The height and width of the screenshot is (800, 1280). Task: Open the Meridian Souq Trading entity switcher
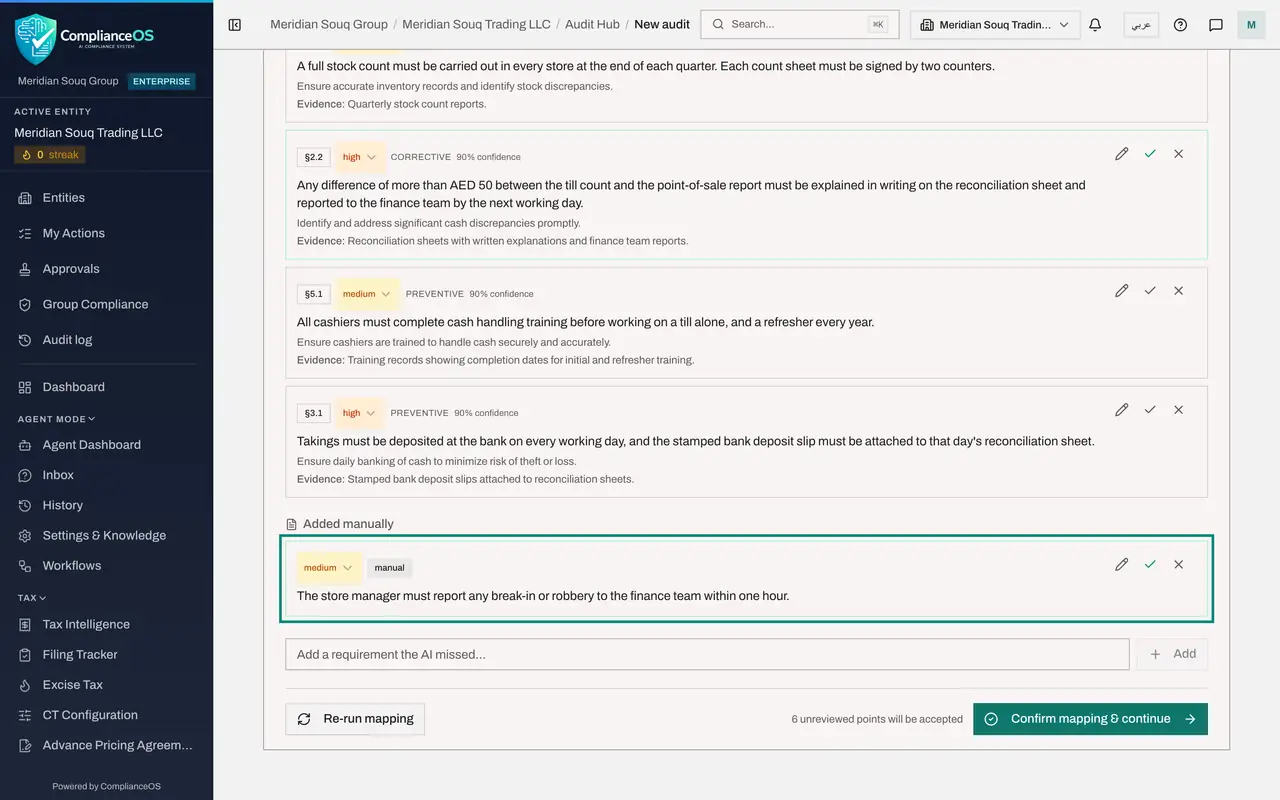click(995, 25)
